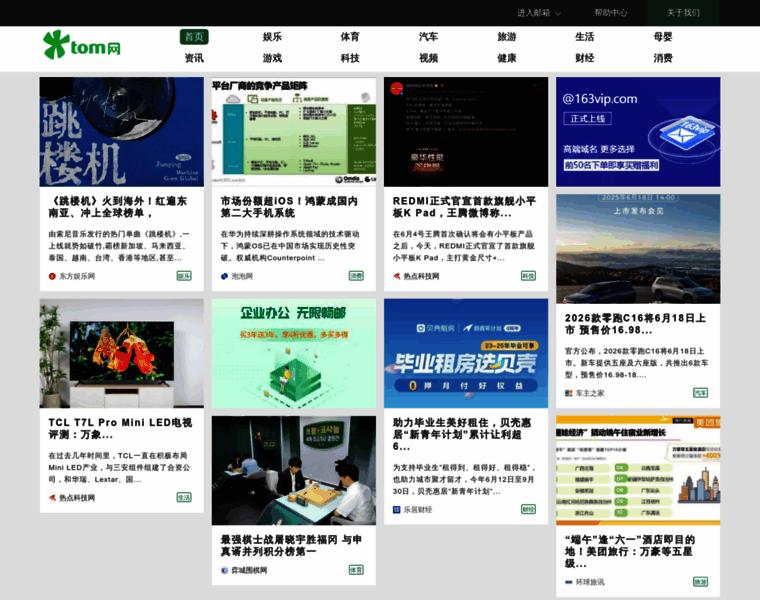Open the 毕业租房选贝壳 banner thumbnail
760x600 pixels.
tap(466, 353)
